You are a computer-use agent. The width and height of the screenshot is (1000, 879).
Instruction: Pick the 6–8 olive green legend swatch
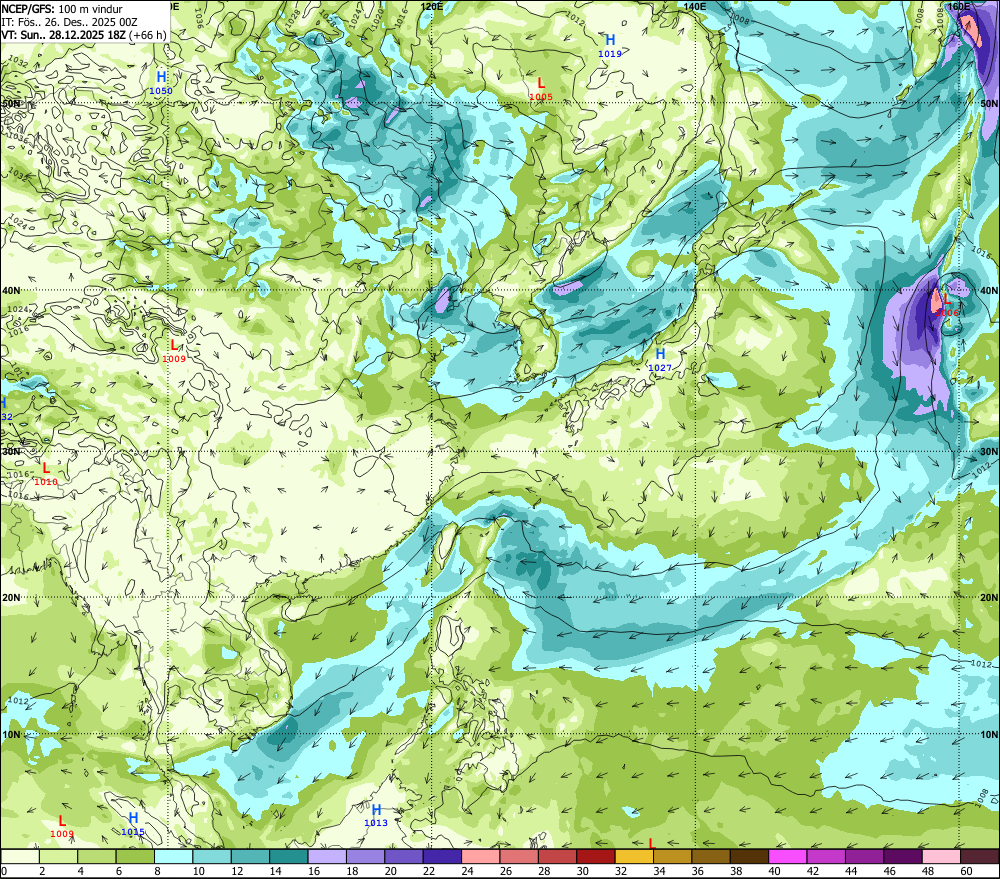click(135, 856)
